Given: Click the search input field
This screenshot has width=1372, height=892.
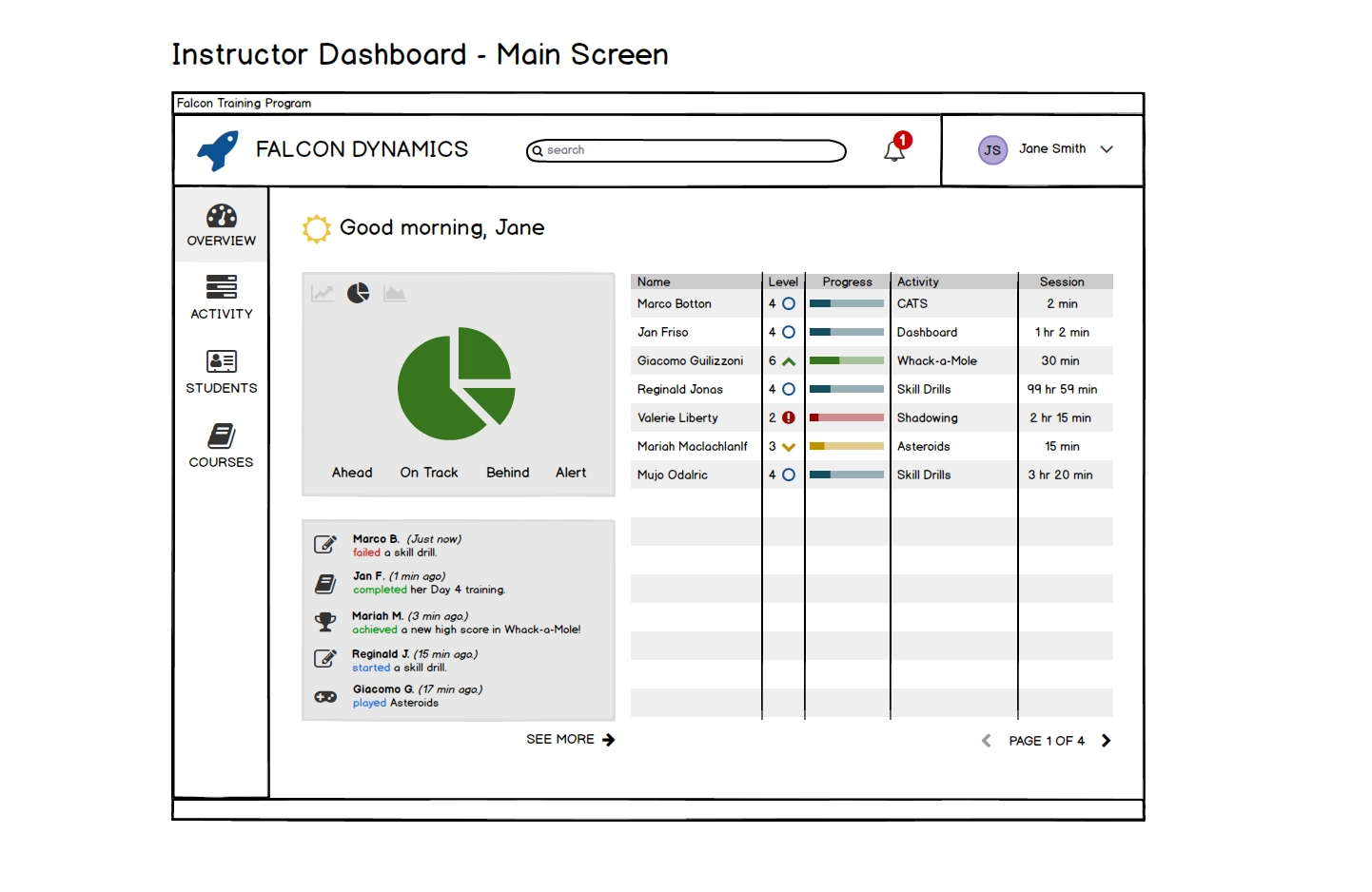Looking at the screenshot, I should 686,150.
